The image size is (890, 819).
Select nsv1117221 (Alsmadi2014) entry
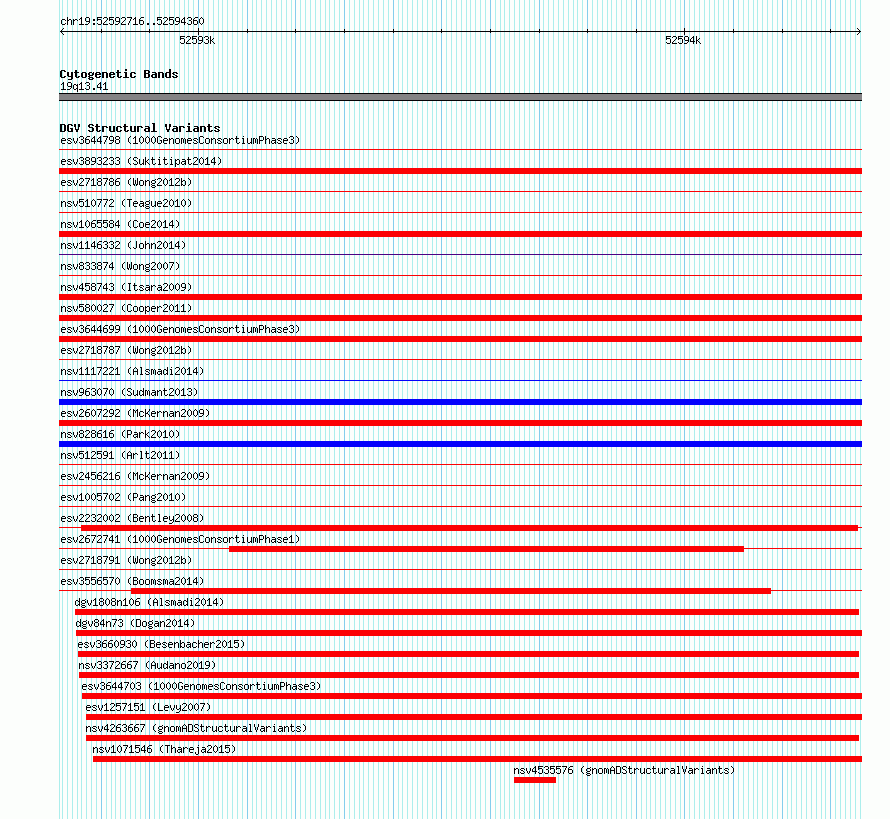tap(132, 371)
